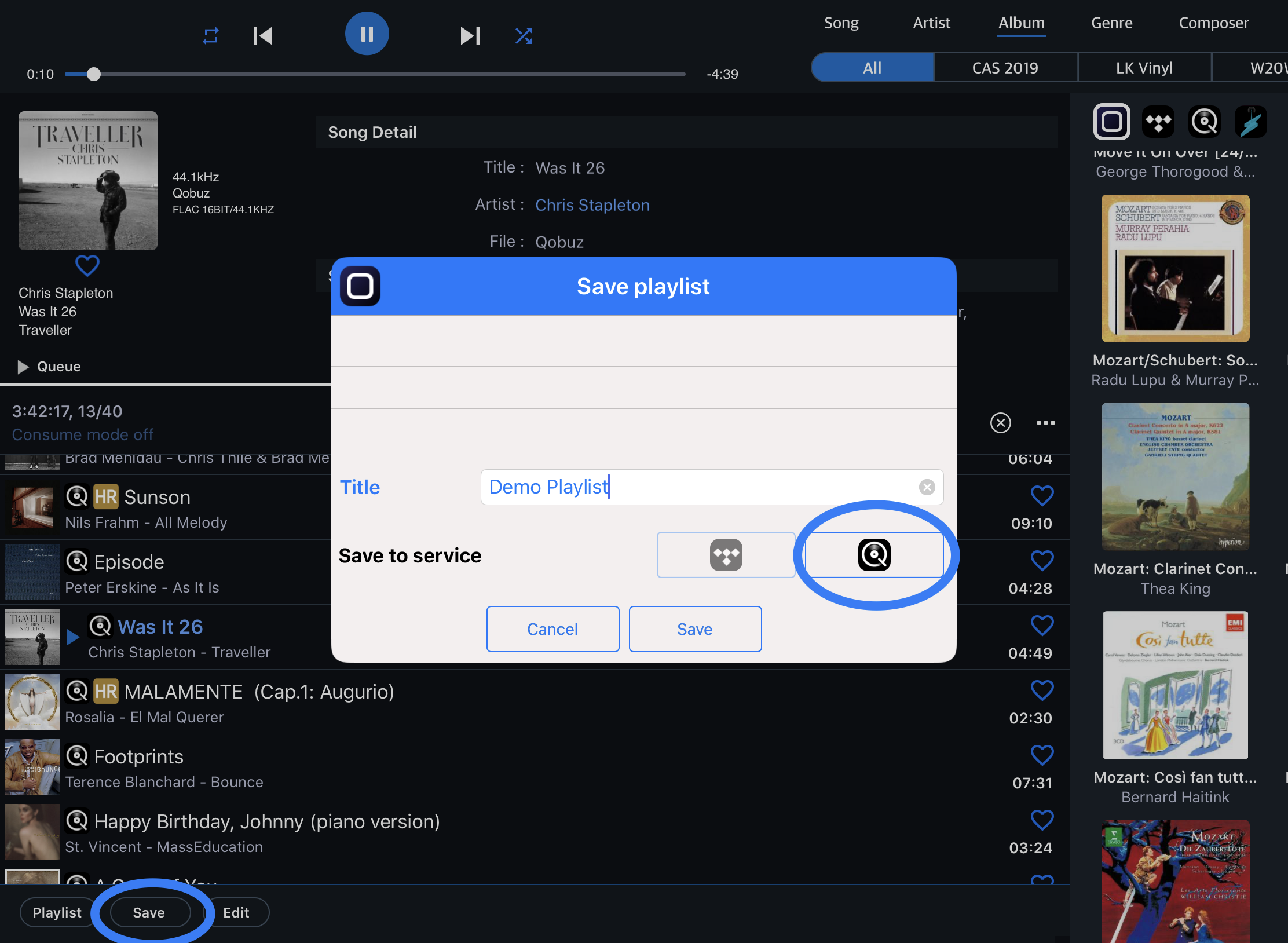Open Mozart/Schubert Sonata album cover
This screenshot has width=1288, height=943.
pos(1176,268)
